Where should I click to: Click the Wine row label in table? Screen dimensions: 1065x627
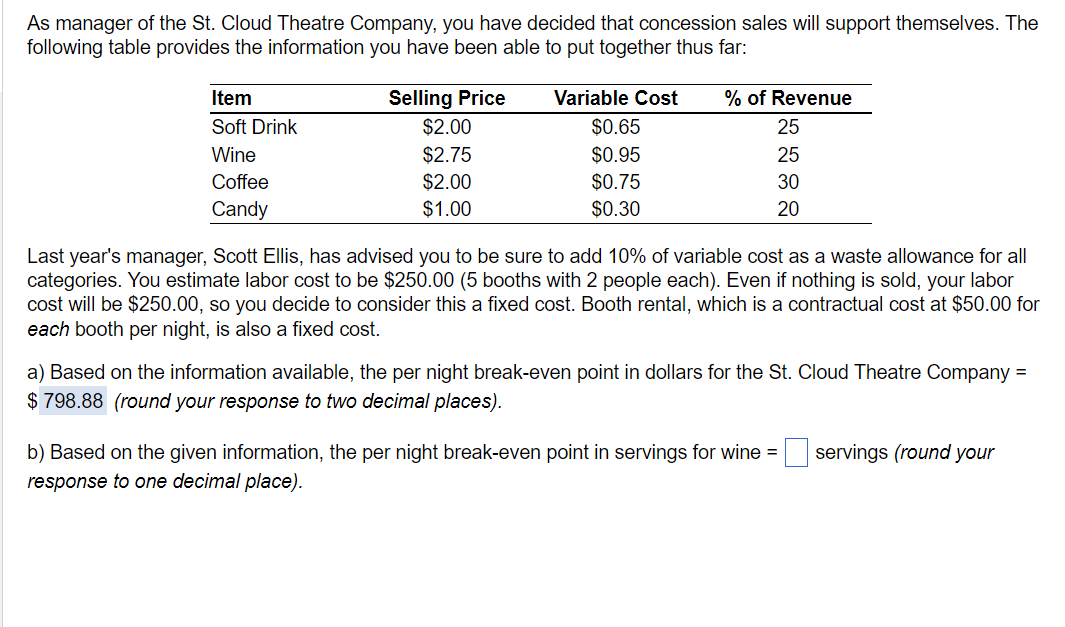click(x=234, y=155)
